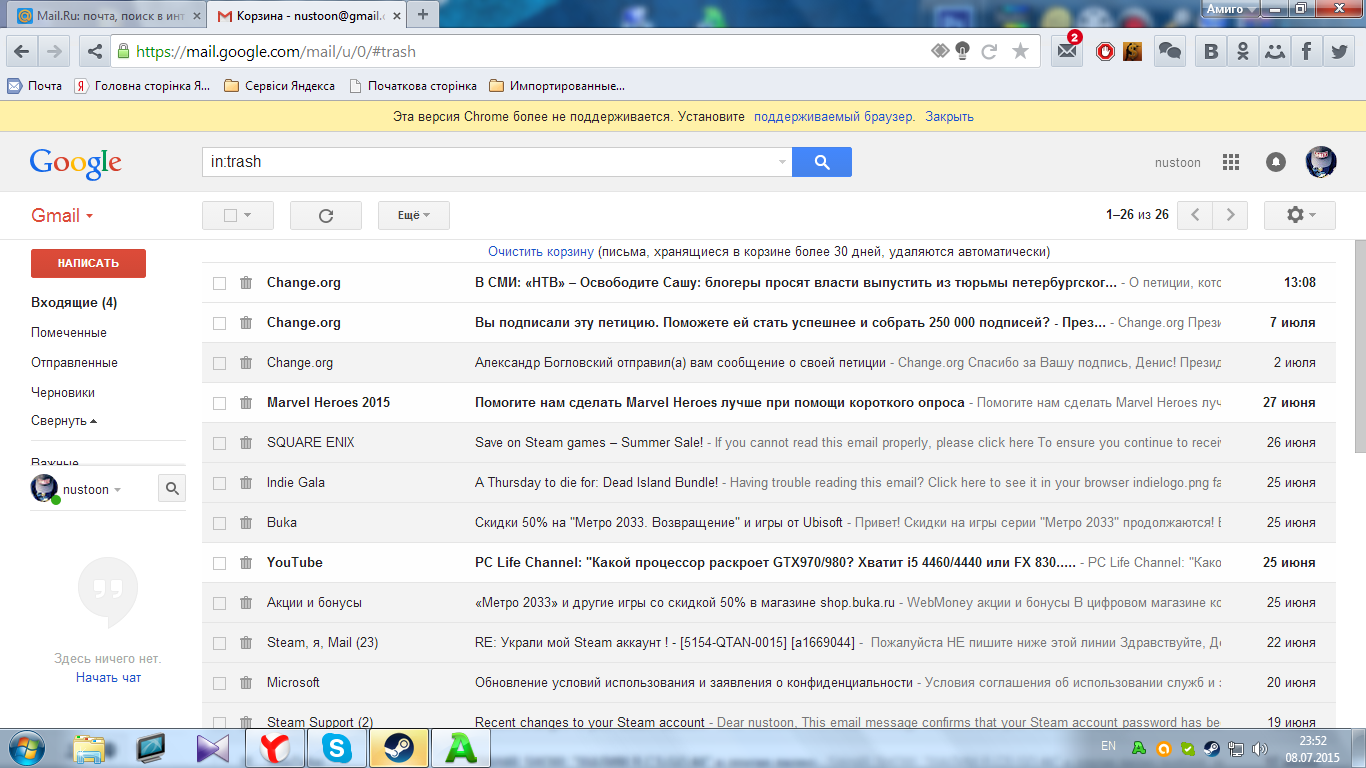Go to the previous page of messages
This screenshot has width=1366, height=768.
tap(1195, 215)
